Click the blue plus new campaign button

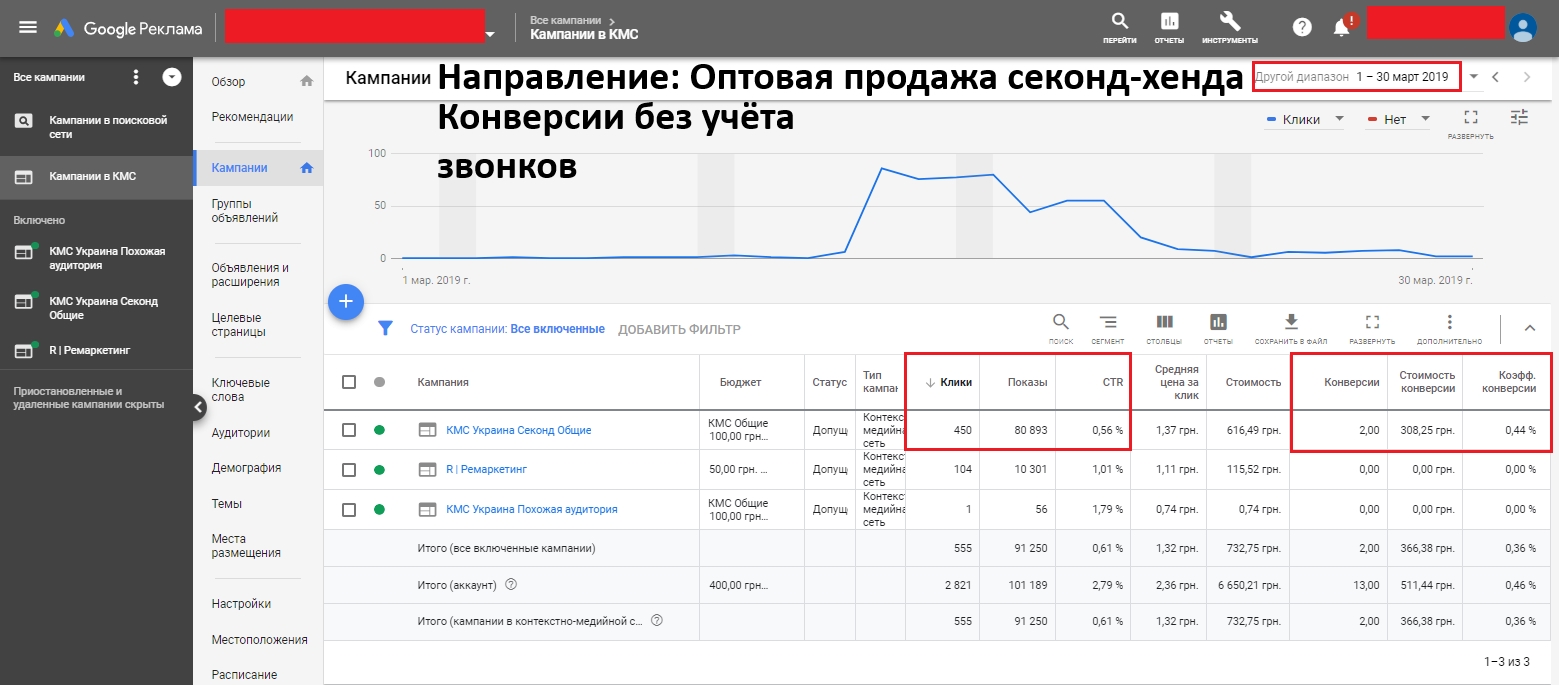coord(346,301)
